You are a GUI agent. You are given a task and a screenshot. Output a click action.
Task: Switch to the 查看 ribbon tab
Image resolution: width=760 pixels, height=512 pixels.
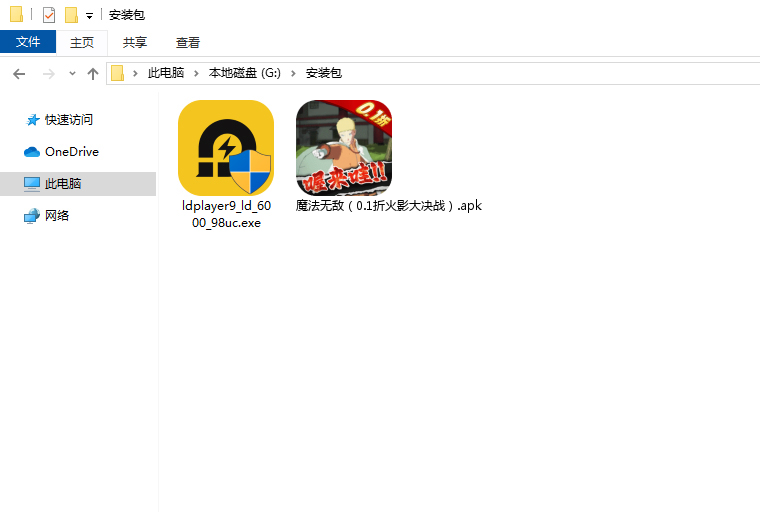click(188, 42)
